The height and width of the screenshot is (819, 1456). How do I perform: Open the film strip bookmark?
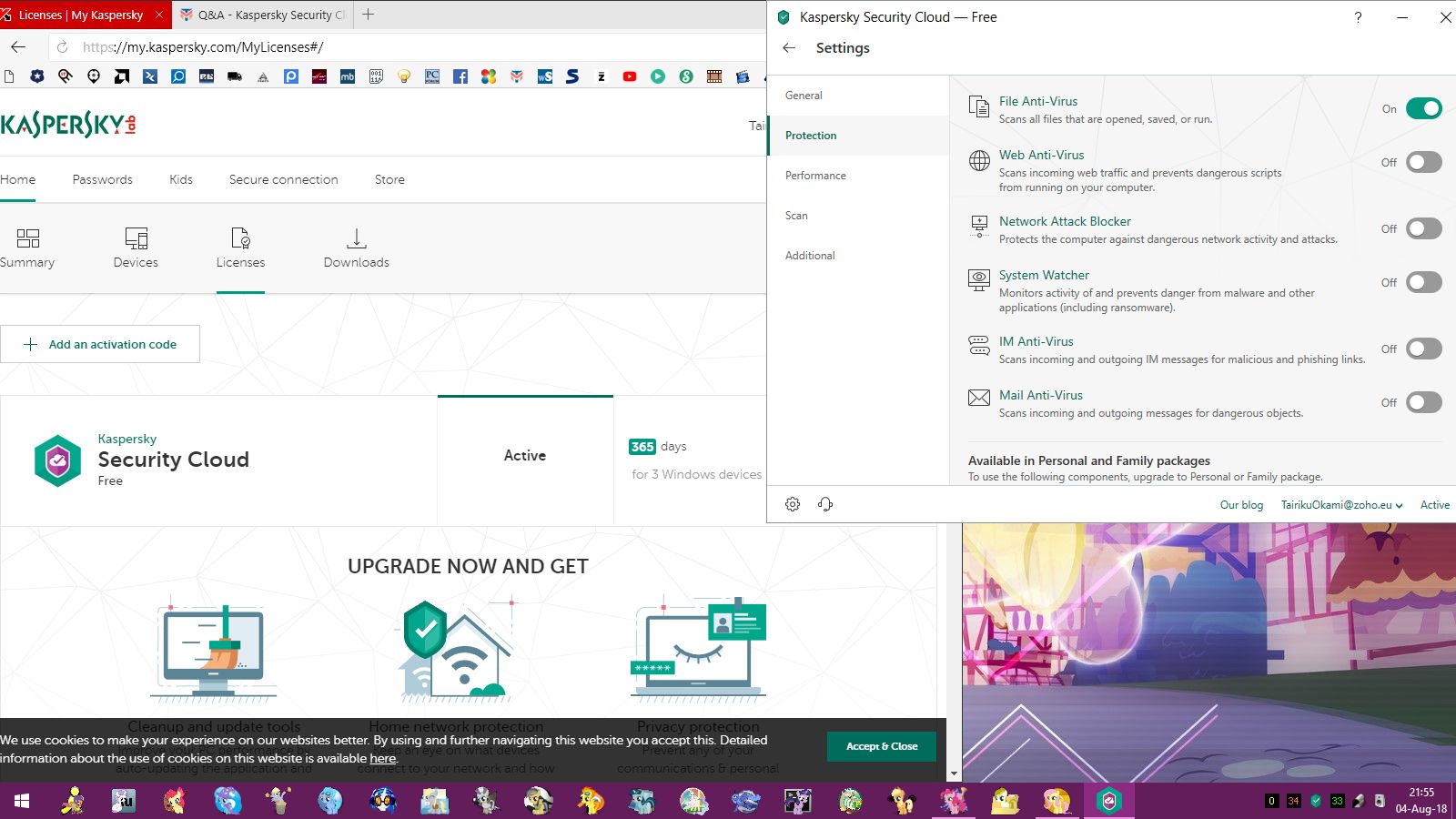[714, 77]
